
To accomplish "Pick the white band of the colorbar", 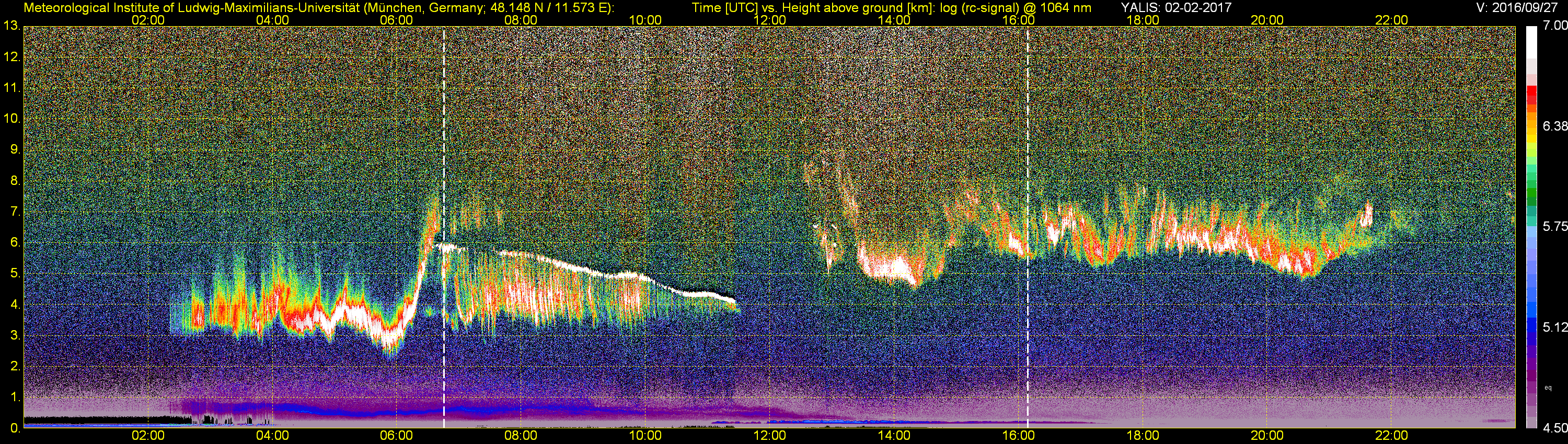I will (1531, 43).
